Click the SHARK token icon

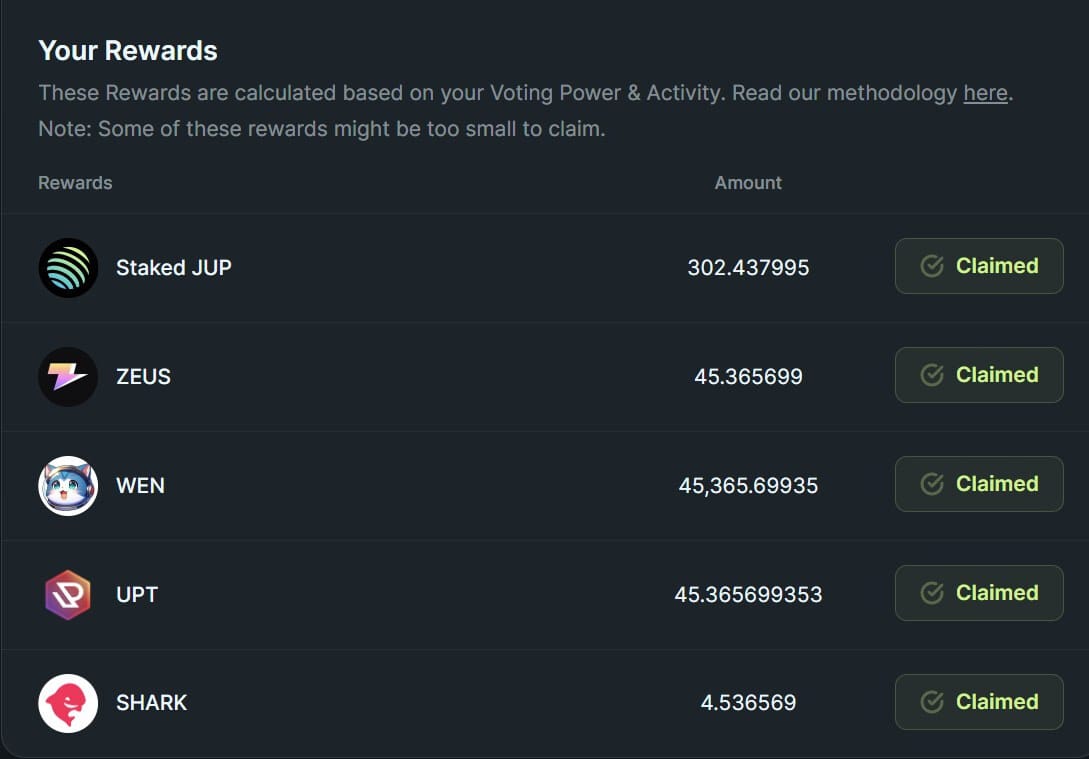68,703
